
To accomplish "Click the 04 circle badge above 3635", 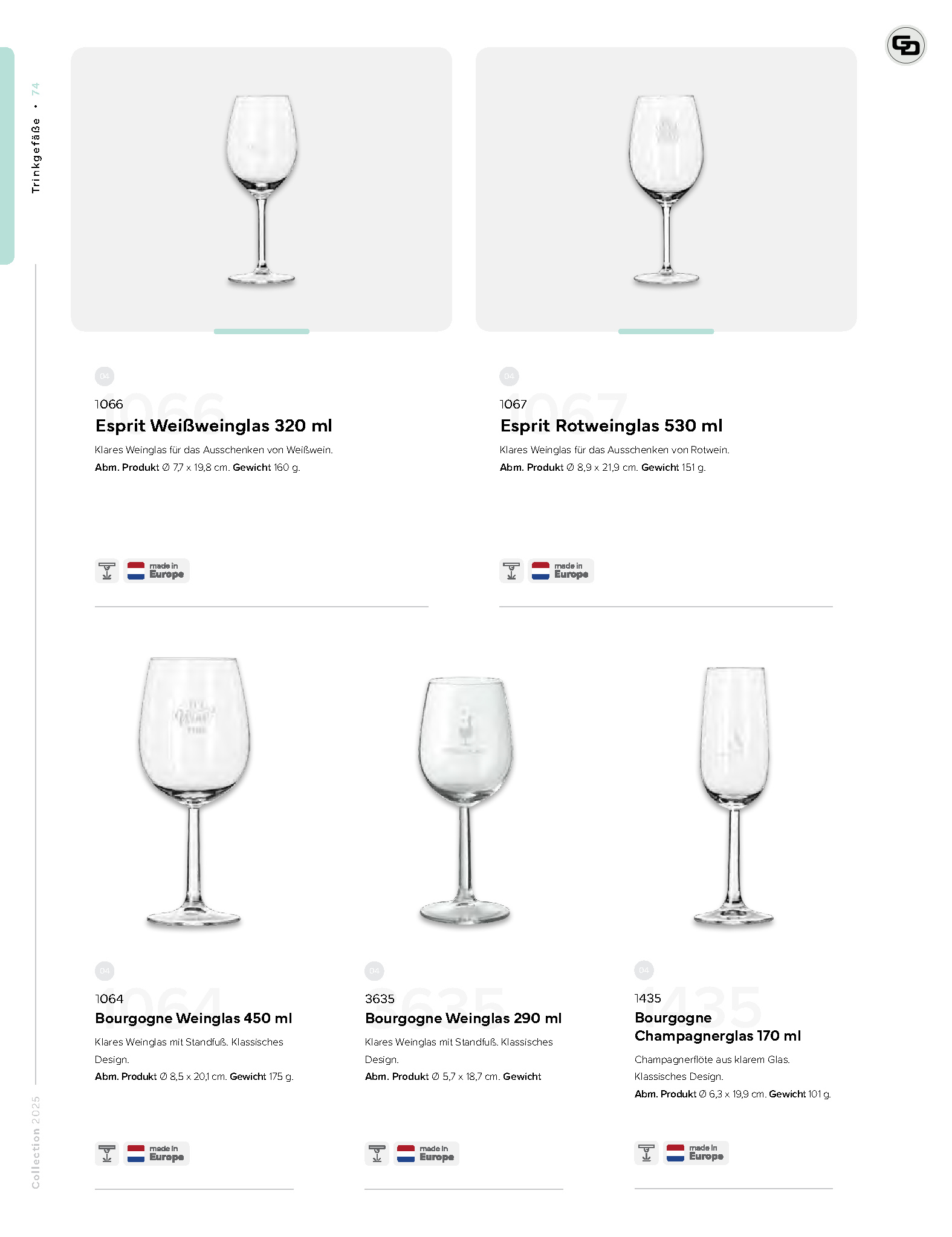I will point(374,971).
